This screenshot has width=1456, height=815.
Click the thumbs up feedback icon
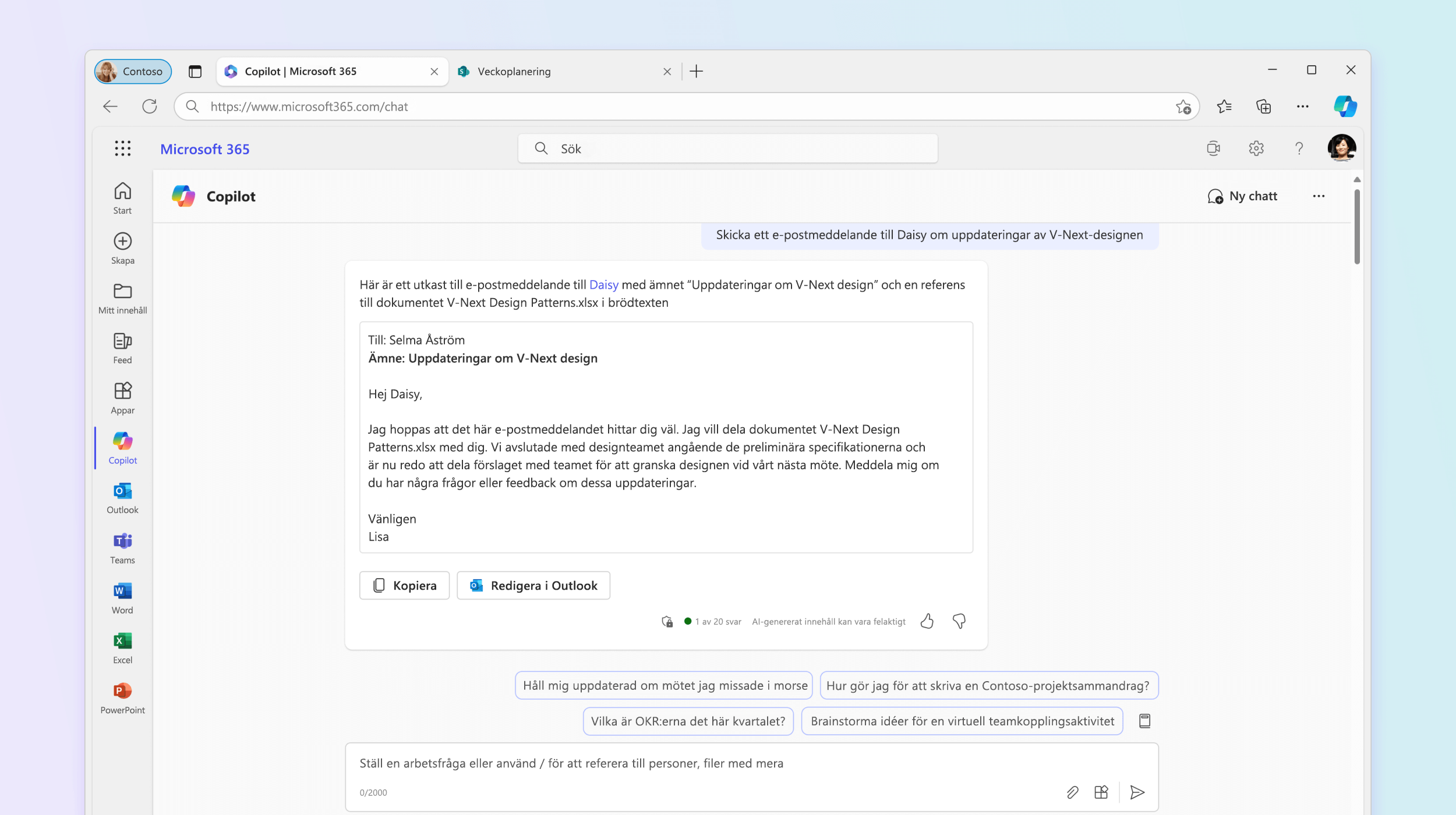pyautogui.click(x=927, y=621)
